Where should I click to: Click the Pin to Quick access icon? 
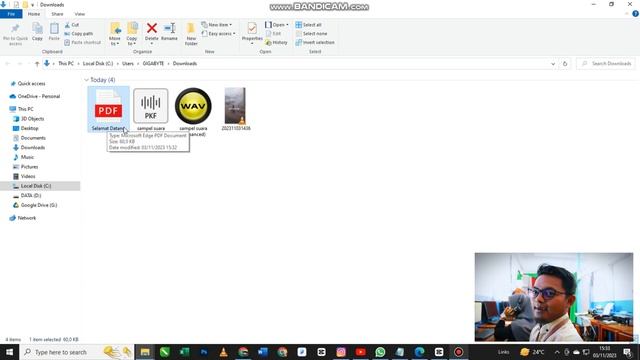click(16, 33)
